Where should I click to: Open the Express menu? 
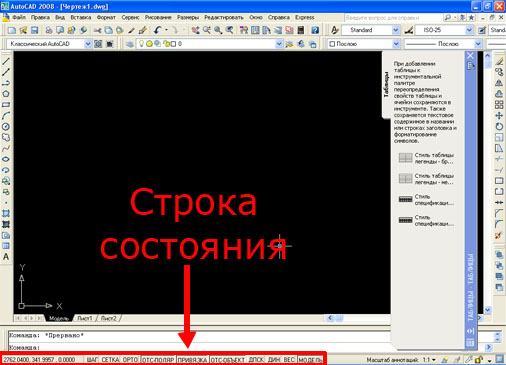coord(305,17)
